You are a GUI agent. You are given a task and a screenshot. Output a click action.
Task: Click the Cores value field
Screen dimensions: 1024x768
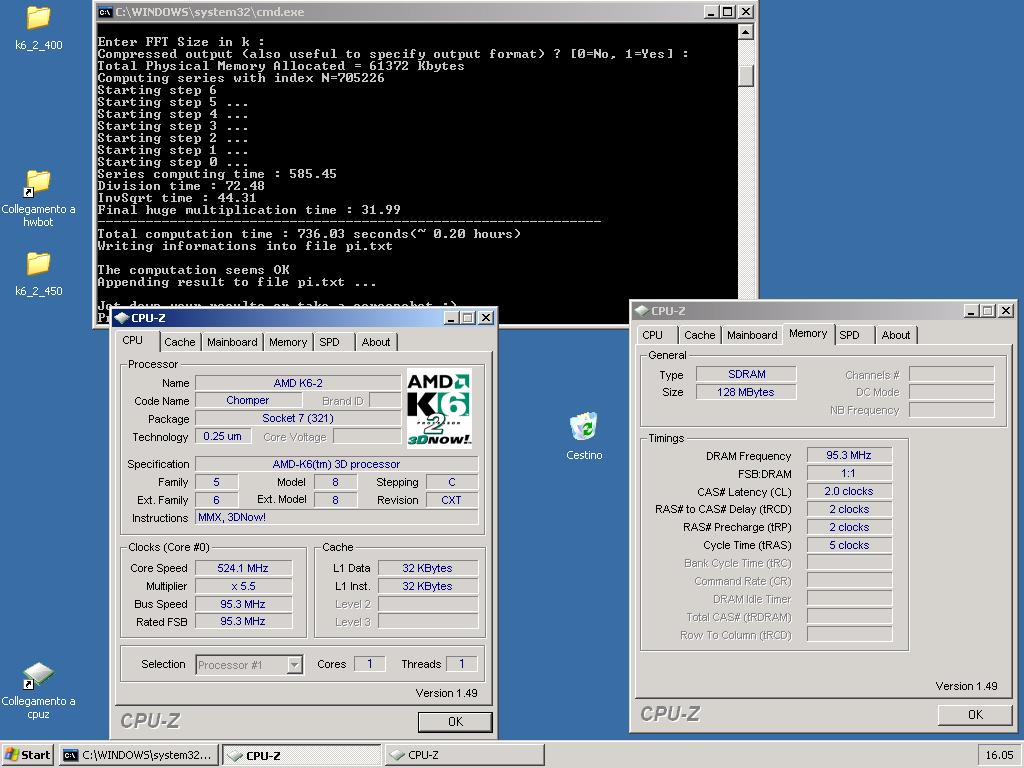pos(370,664)
